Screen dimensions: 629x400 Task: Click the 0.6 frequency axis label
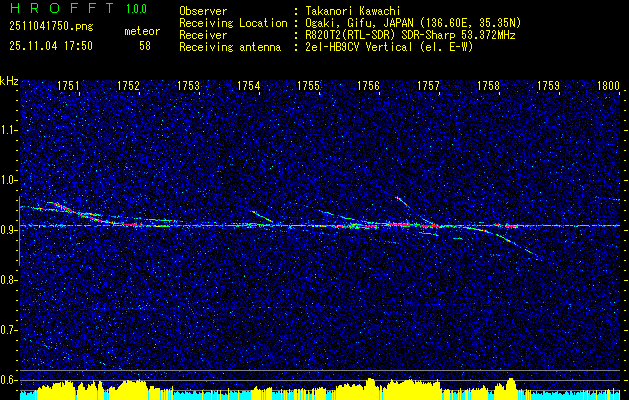9,379
